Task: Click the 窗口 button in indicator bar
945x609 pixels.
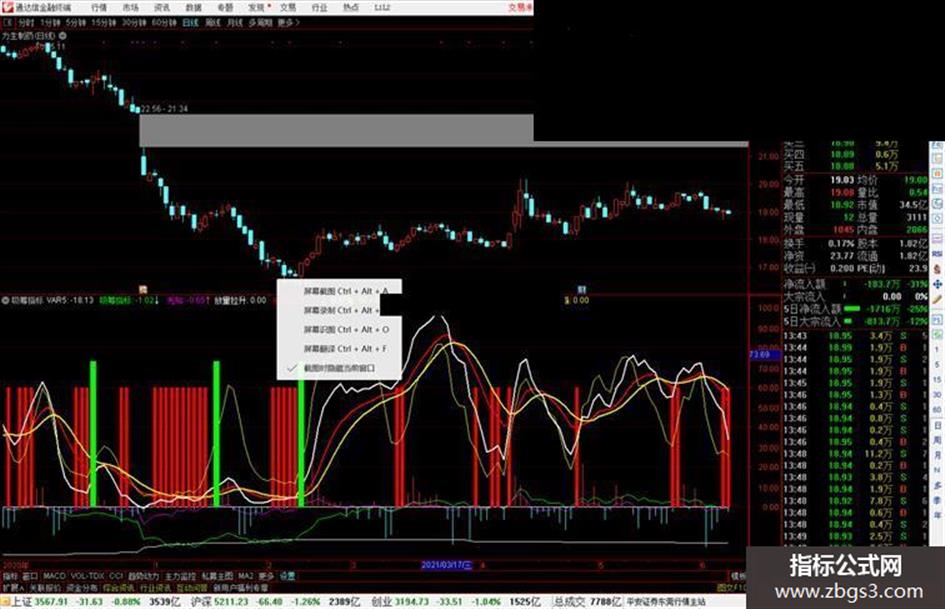Action: tap(30, 576)
